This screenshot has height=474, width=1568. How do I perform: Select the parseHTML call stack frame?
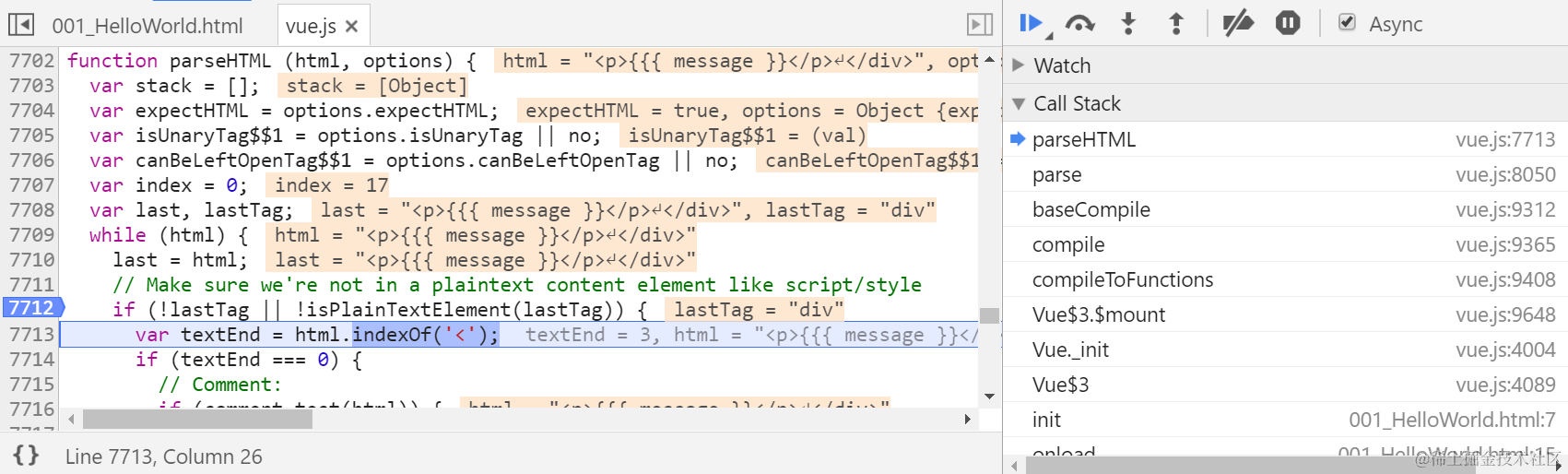click(x=1285, y=139)
